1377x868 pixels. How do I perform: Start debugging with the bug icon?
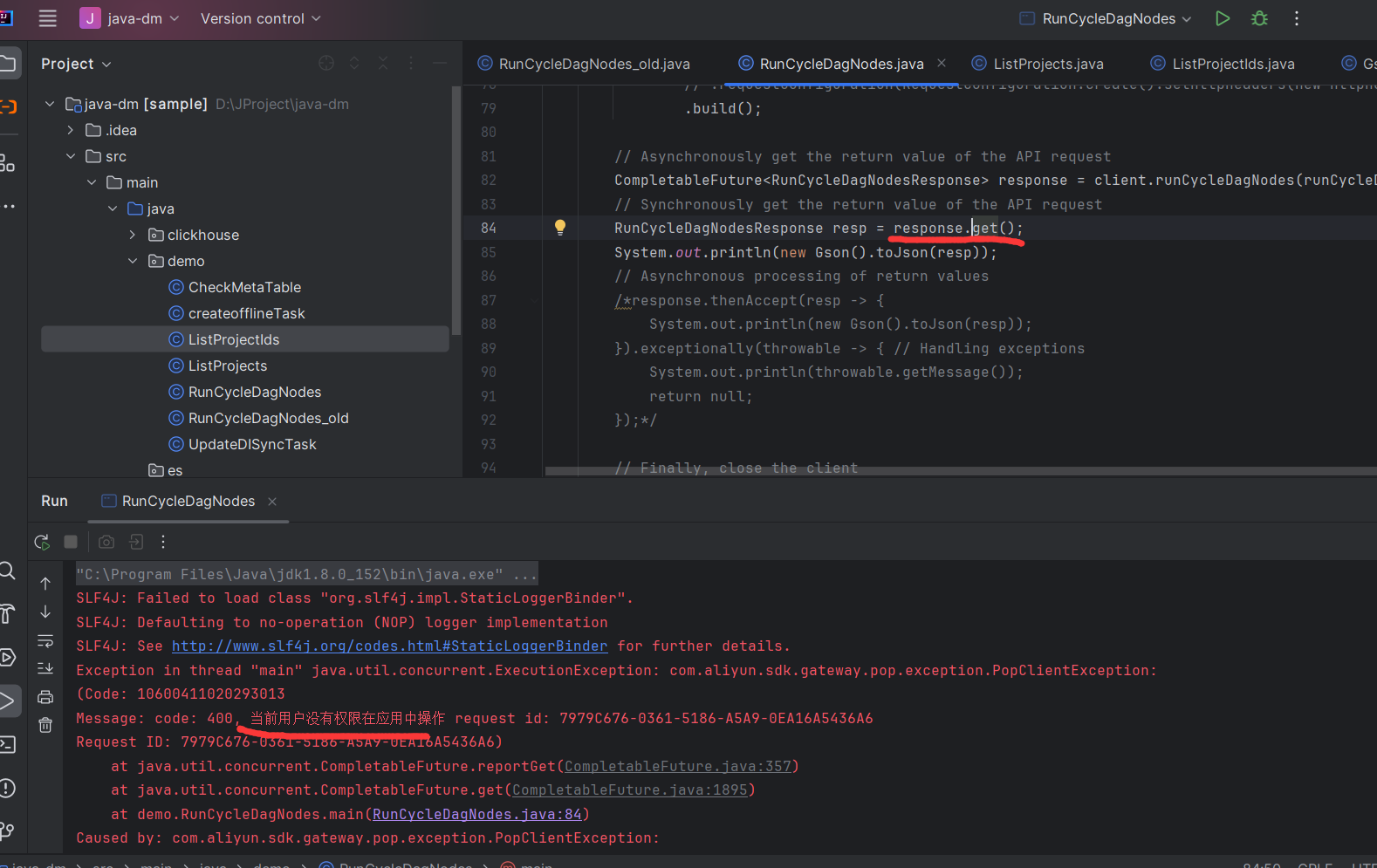[1259, 18]
